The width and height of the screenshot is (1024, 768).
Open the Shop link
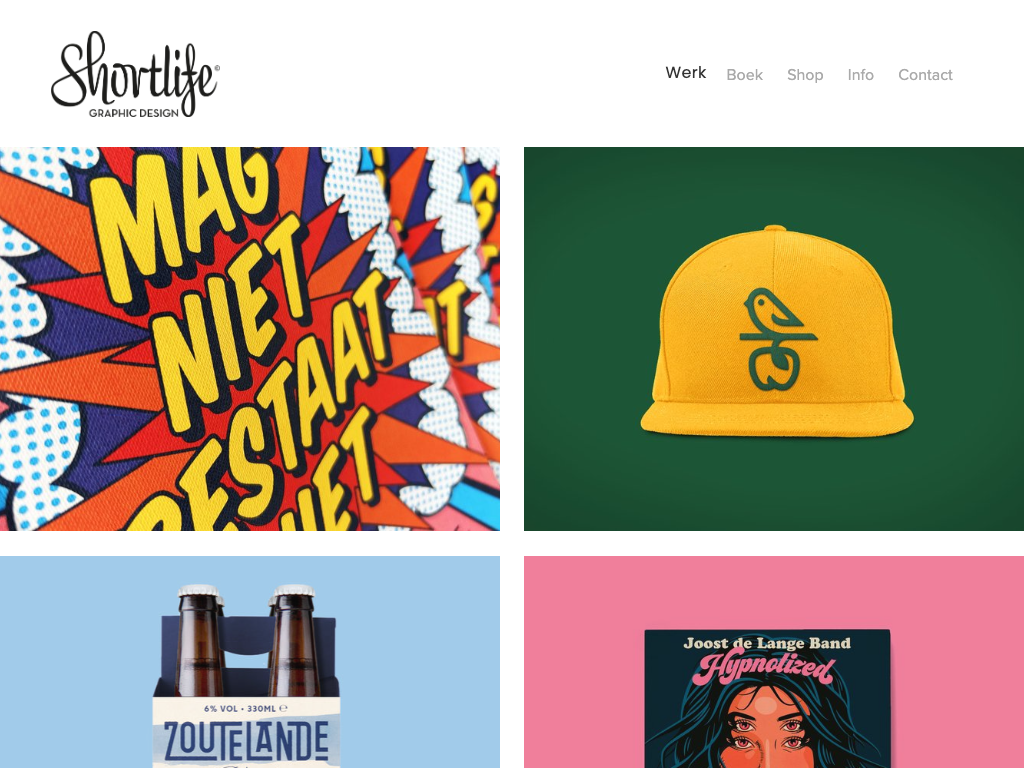tap(805, 75)
